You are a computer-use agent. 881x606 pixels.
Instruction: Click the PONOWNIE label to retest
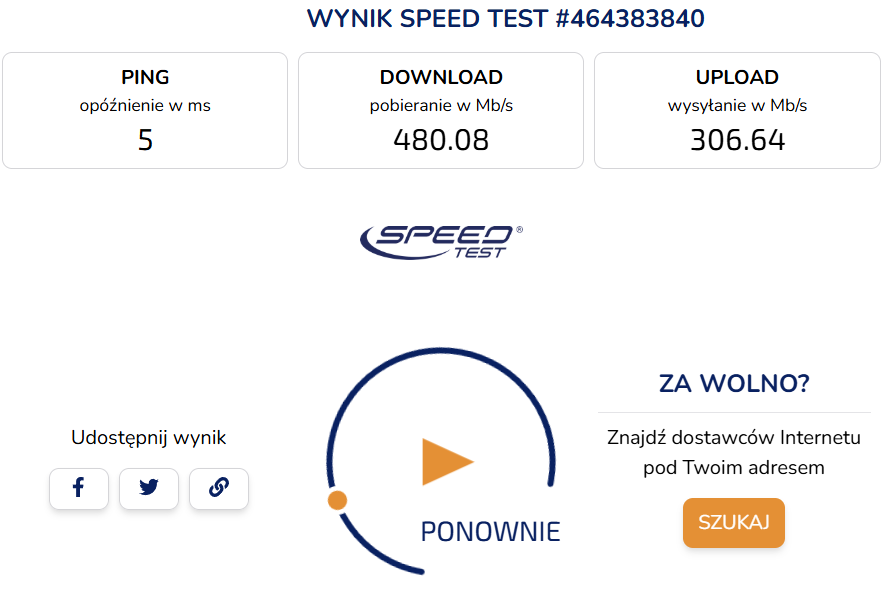click(490, 531)
